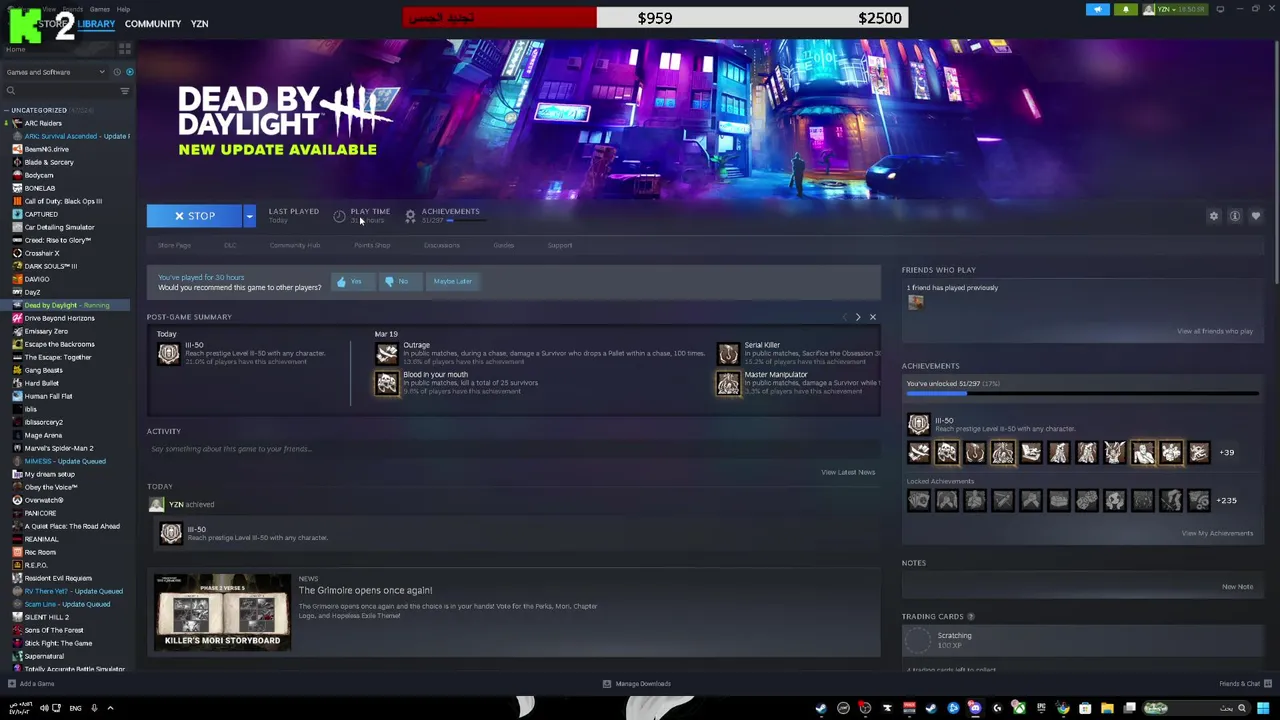Select ARC Raiders in the game list
The width and height of the screenshot is (1280, 720).
pos(42,123)
